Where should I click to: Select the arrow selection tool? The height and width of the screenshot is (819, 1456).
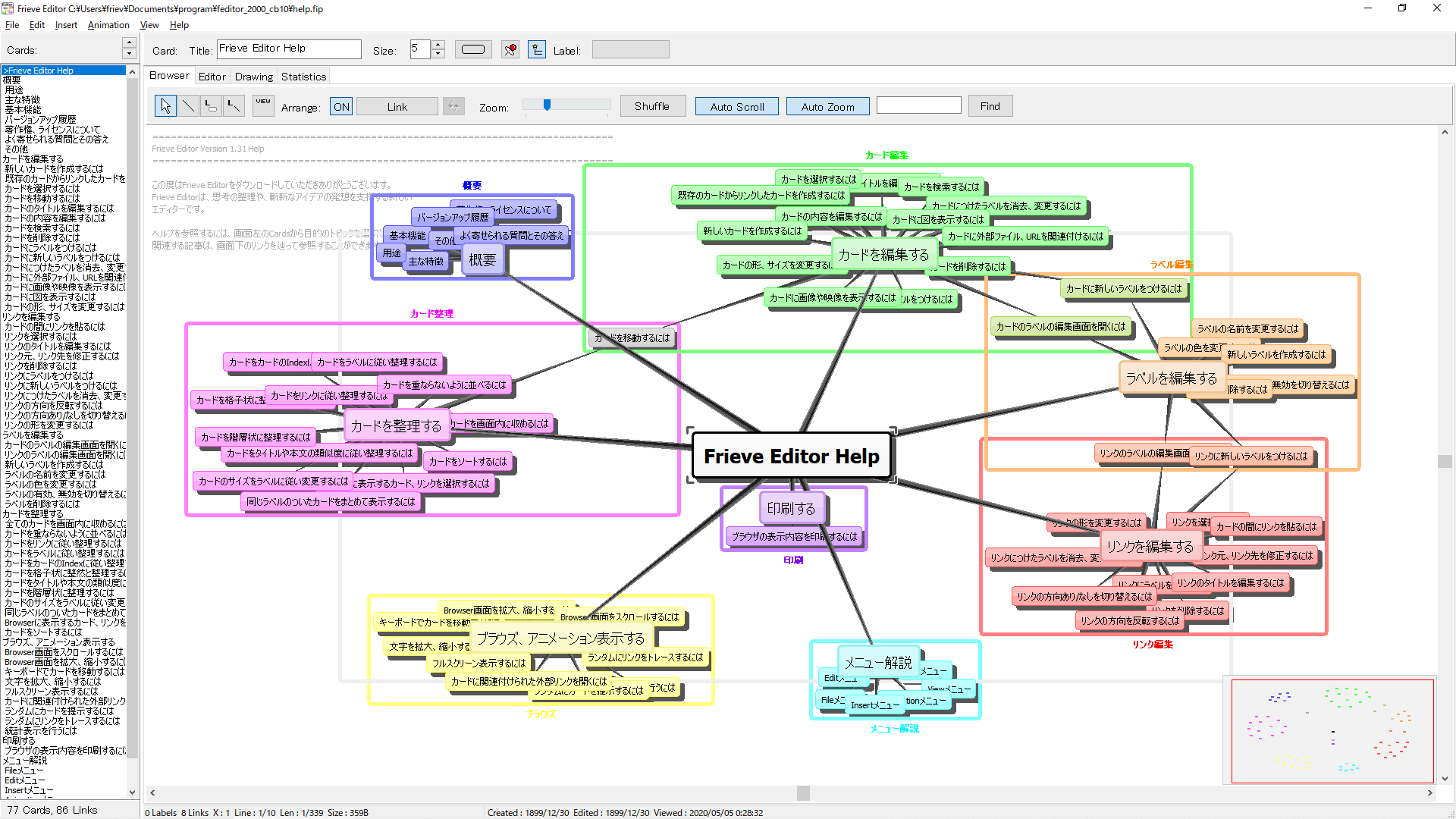(165, 105)
